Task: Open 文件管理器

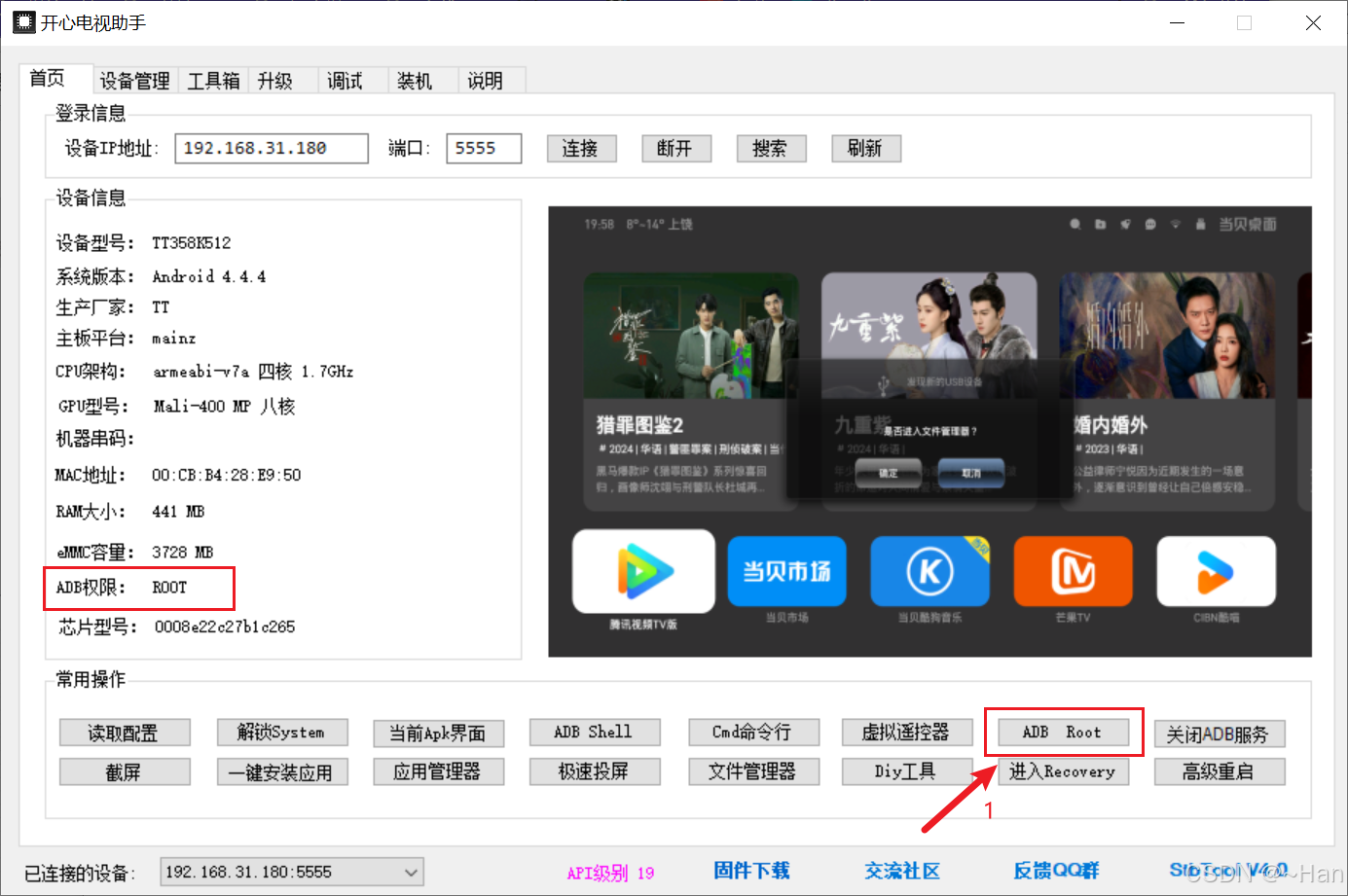Action: point(752,771)
